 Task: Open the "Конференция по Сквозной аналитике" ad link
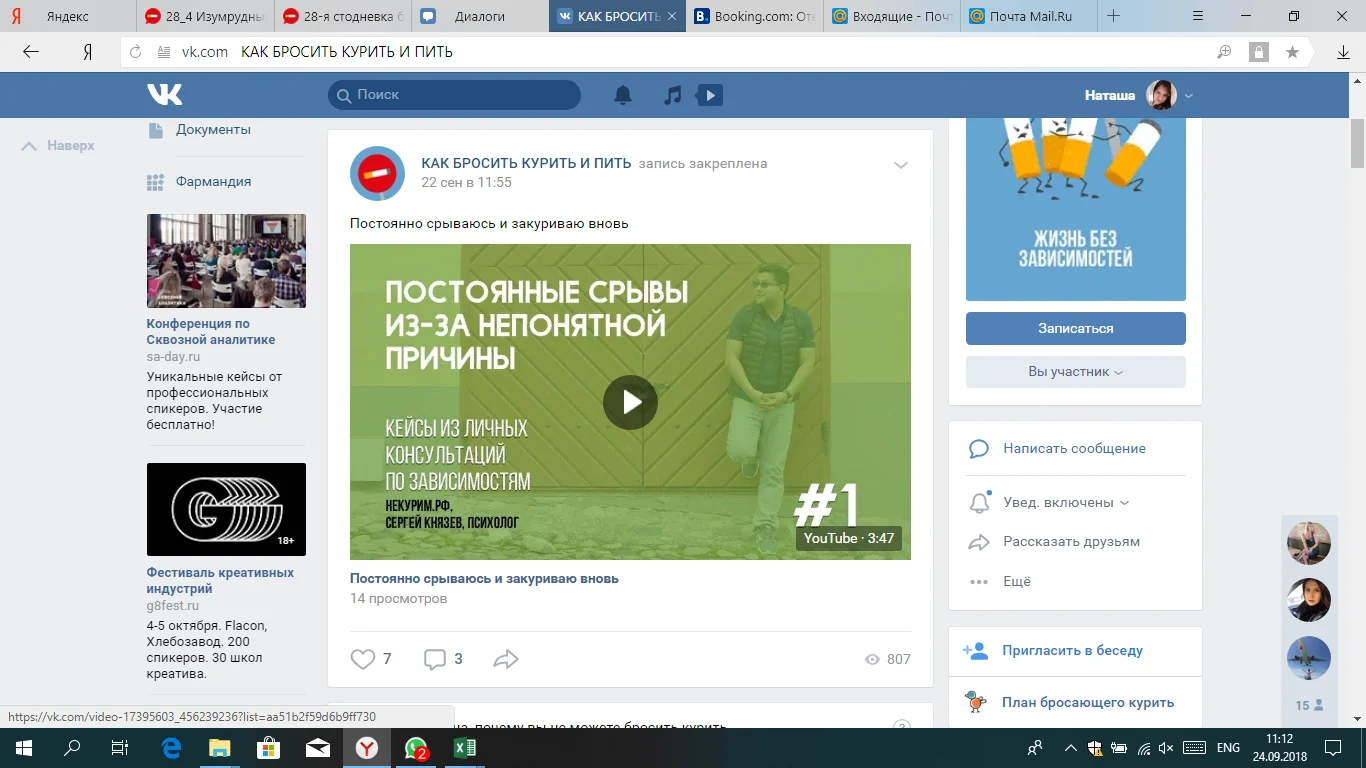click(x=211, y=332)
